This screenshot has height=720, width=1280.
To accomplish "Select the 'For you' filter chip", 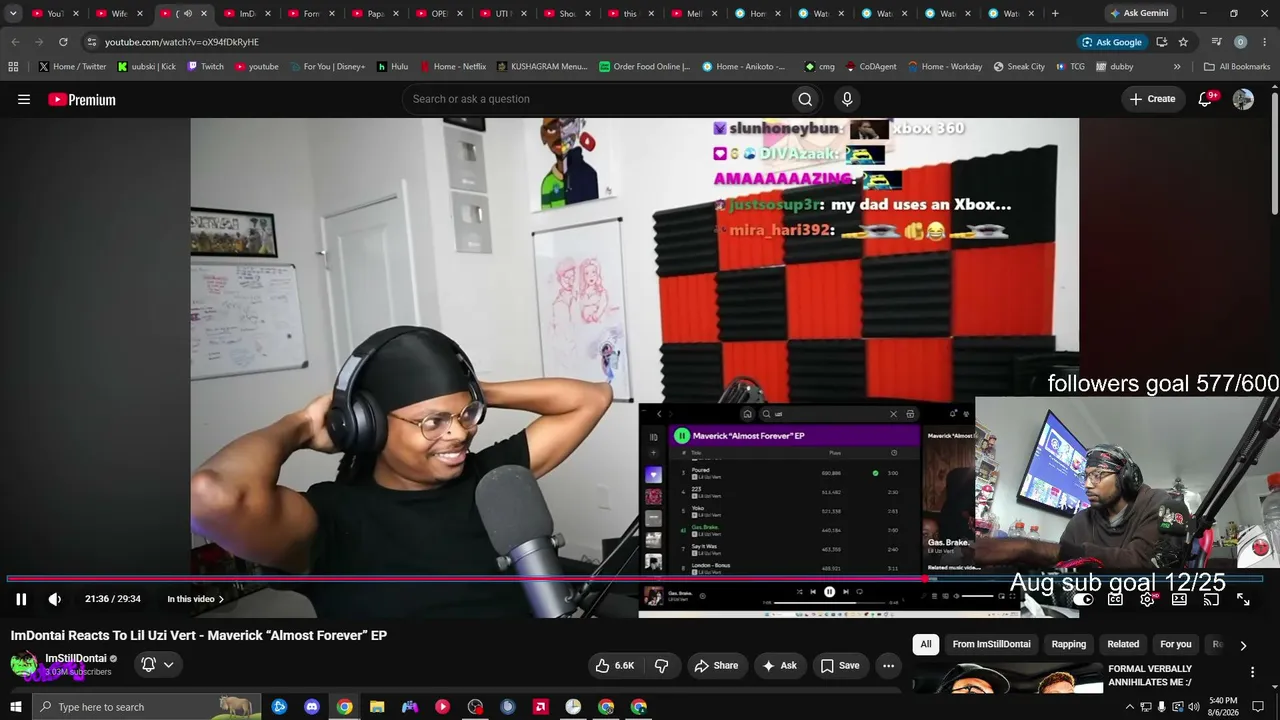I will pyautogui.click(x=1176, y=644).
